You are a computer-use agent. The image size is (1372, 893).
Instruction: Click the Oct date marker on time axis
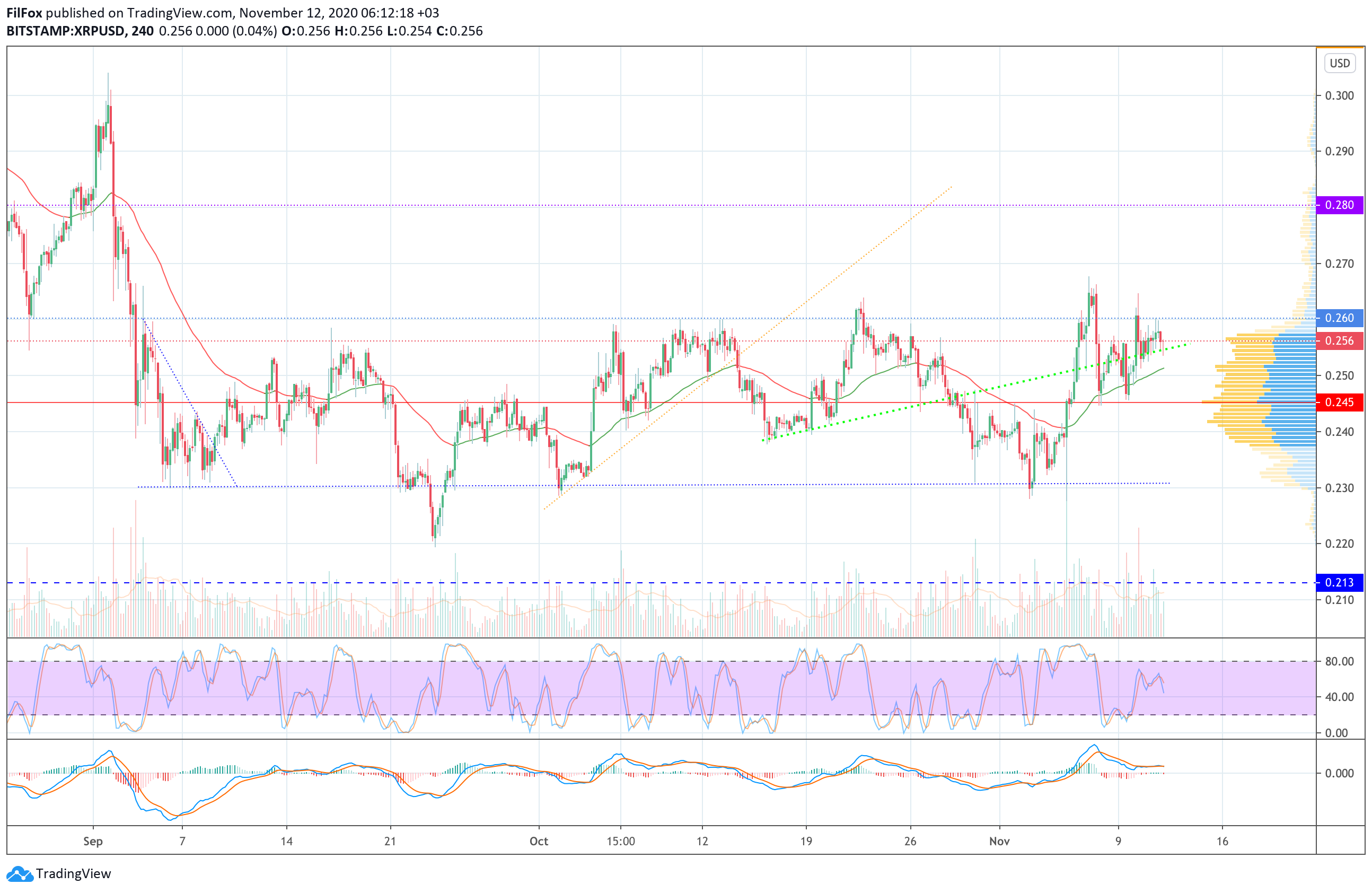pyautogui.click(x=539, y=841)
